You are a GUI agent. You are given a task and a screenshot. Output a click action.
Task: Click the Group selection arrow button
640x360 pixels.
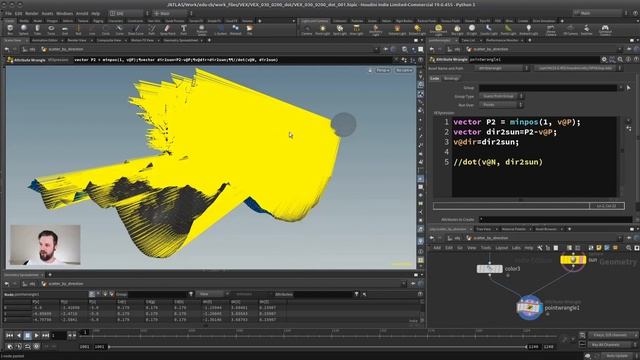tap(629, 88)
